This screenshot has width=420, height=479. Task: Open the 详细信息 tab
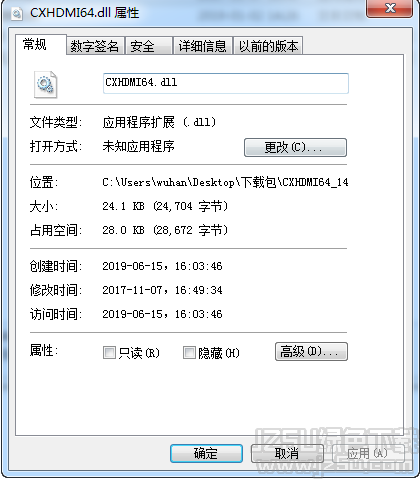point(202,46)
